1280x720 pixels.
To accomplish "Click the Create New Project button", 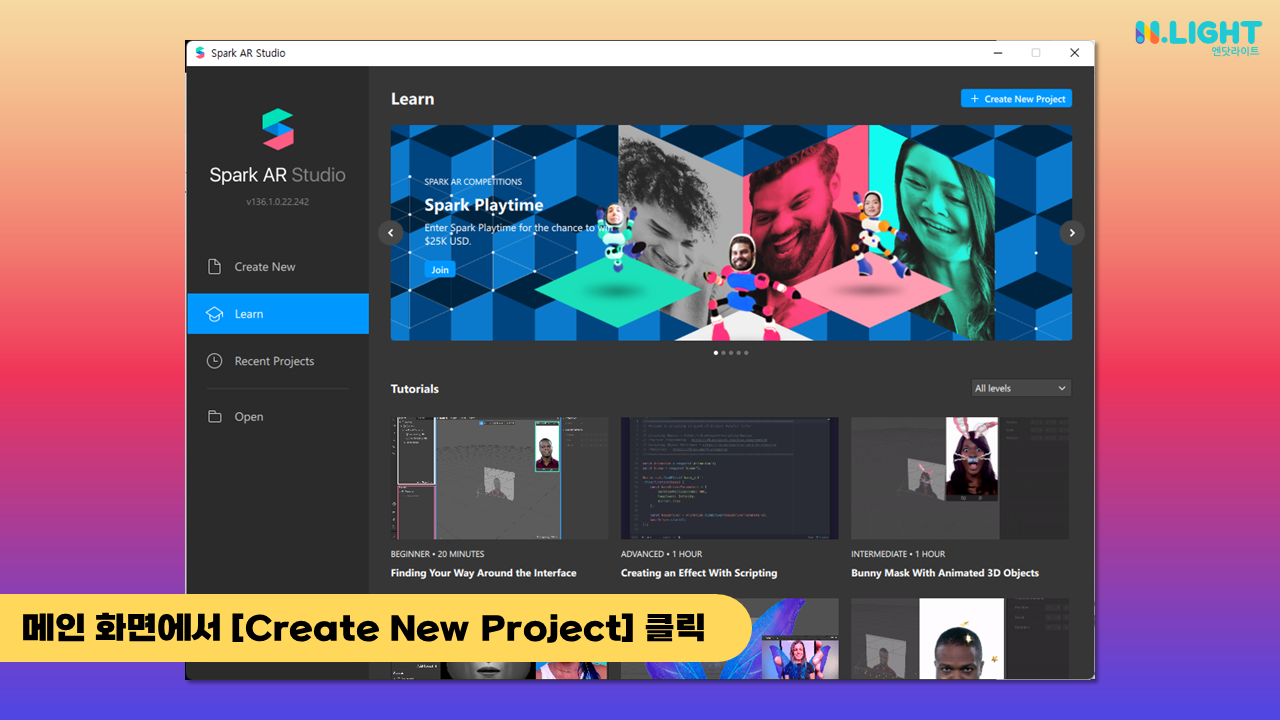I will (1016, 99).
